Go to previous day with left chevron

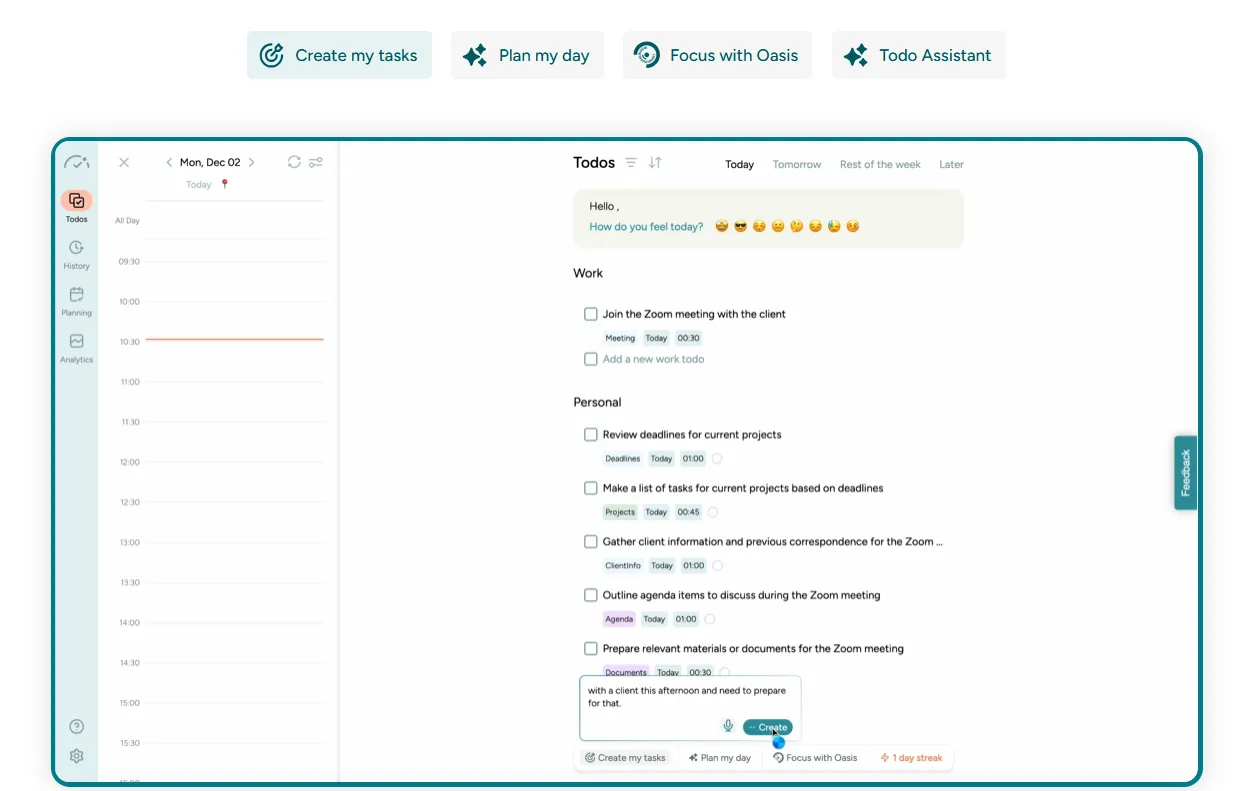click(169, 162)
